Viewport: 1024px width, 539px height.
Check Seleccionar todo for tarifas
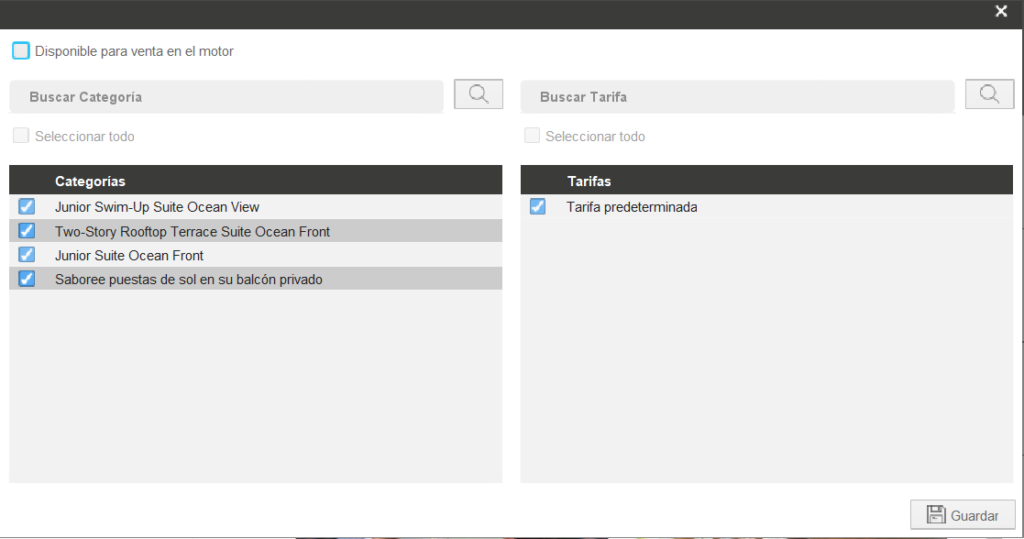pyautogui.click(x=532, y=136)
